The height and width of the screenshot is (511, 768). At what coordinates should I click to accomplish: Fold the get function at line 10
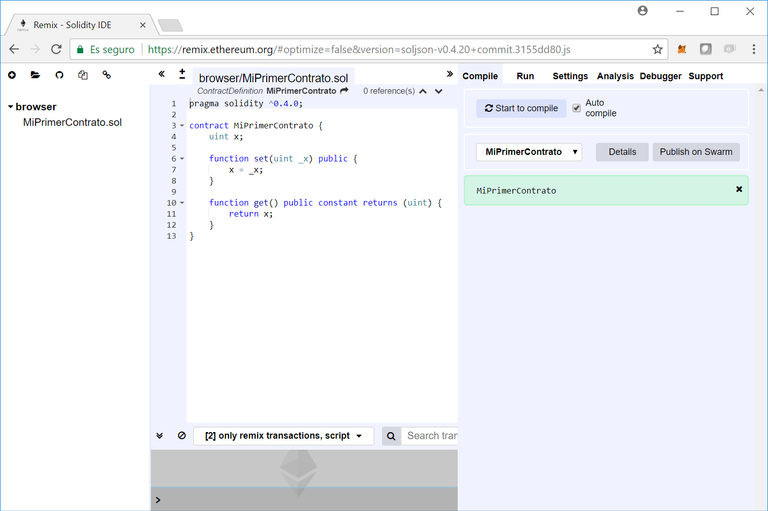(x=182, y=203)
